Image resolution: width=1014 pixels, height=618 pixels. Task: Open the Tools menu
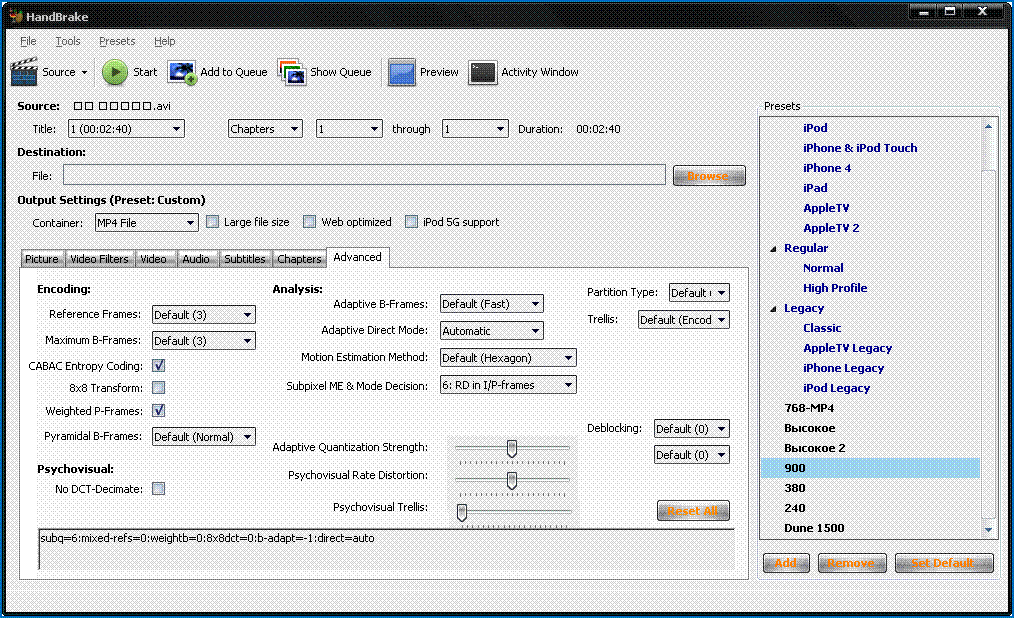pos(68,41)
